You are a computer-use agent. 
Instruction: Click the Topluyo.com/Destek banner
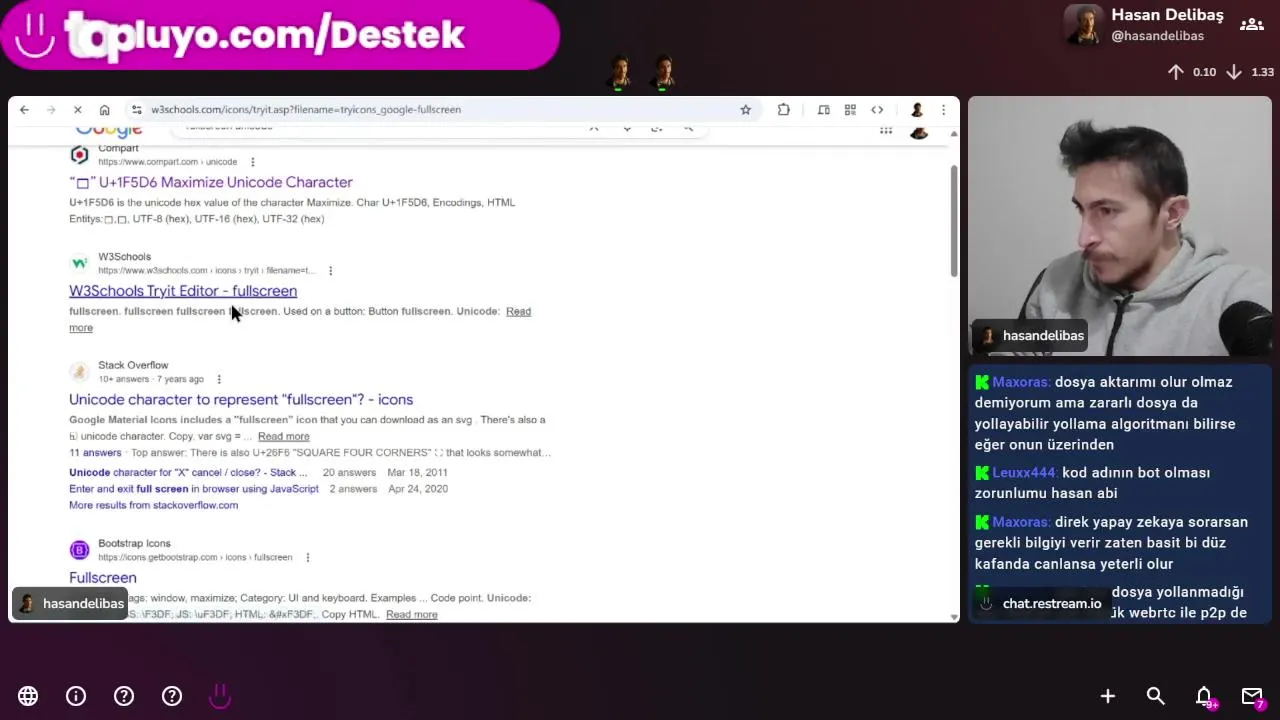(280, 35)
